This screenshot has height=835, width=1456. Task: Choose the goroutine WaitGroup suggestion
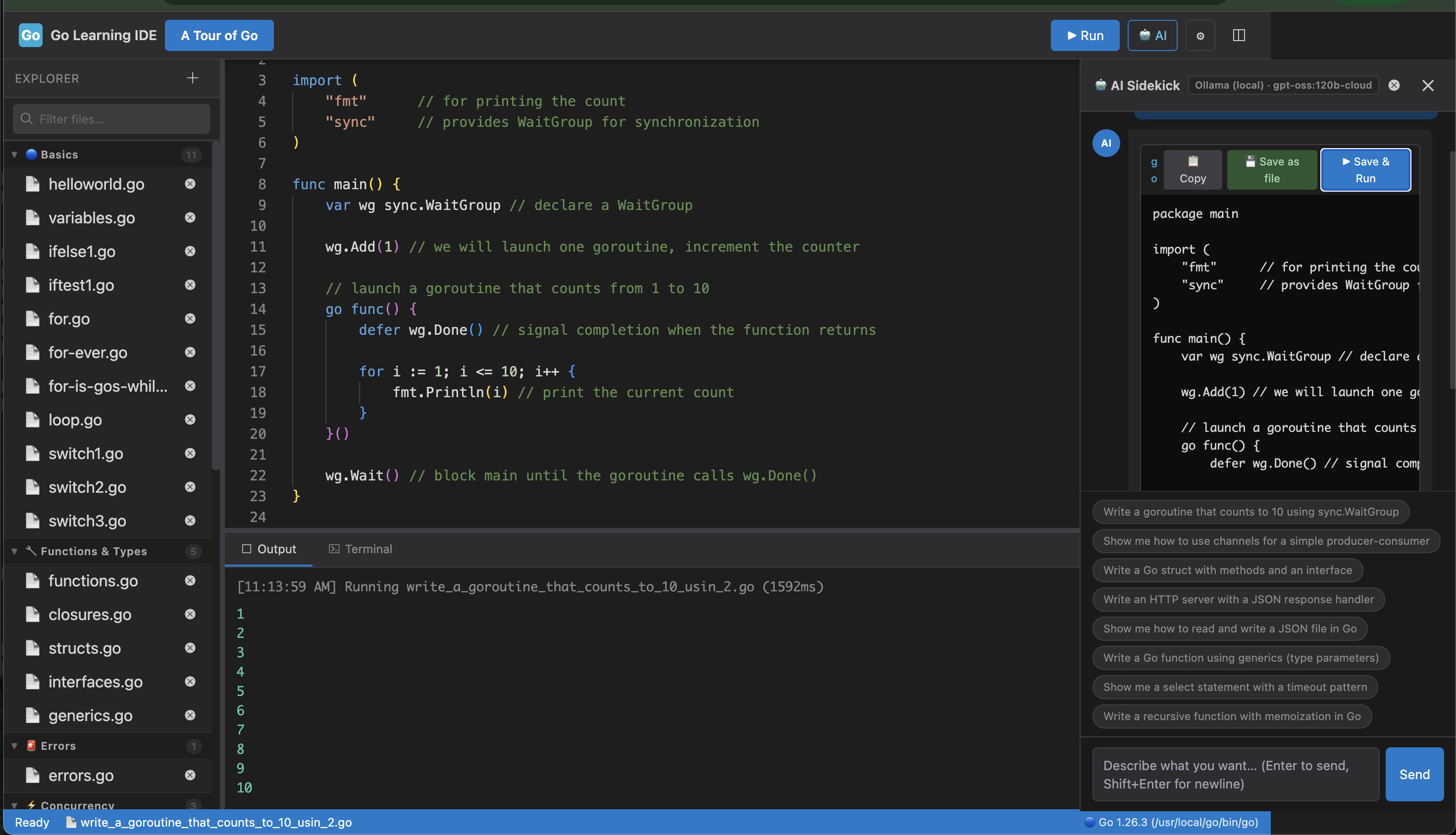1250,512
